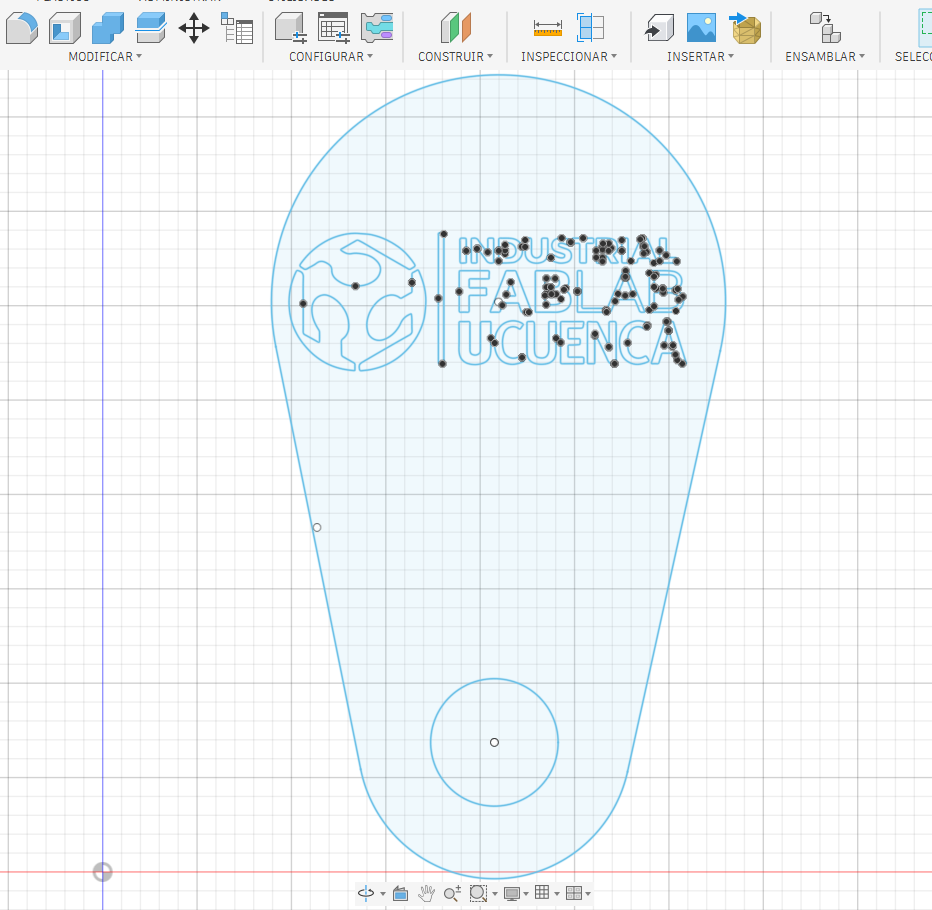Viewport: 932px width, 910px height.
Task: Click the Insert Derive icon
Action: point(659,28)
